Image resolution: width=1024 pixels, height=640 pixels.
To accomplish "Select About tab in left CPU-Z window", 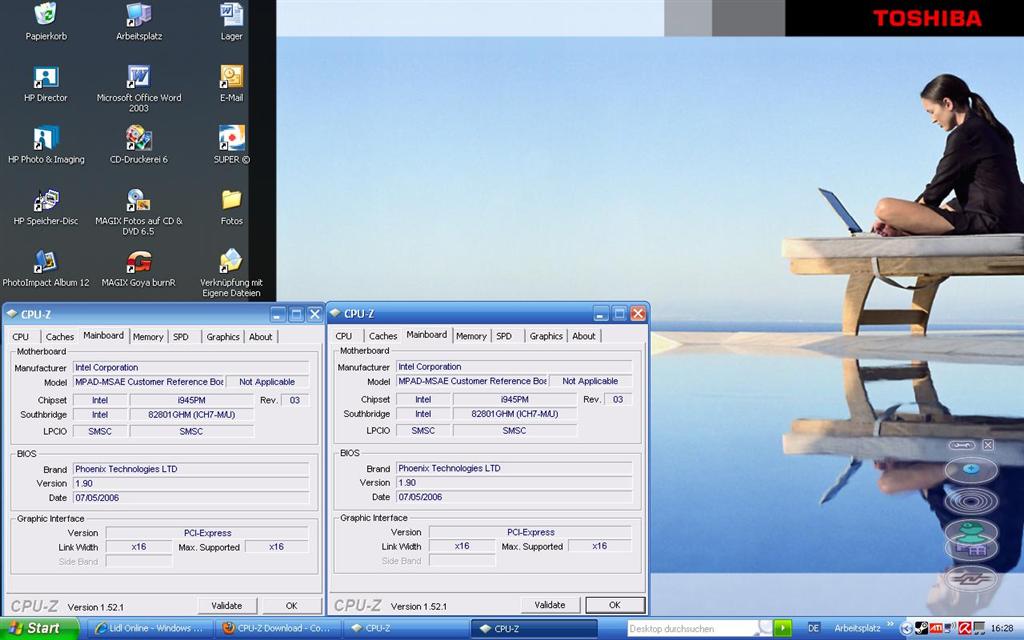I will point(261,336).
